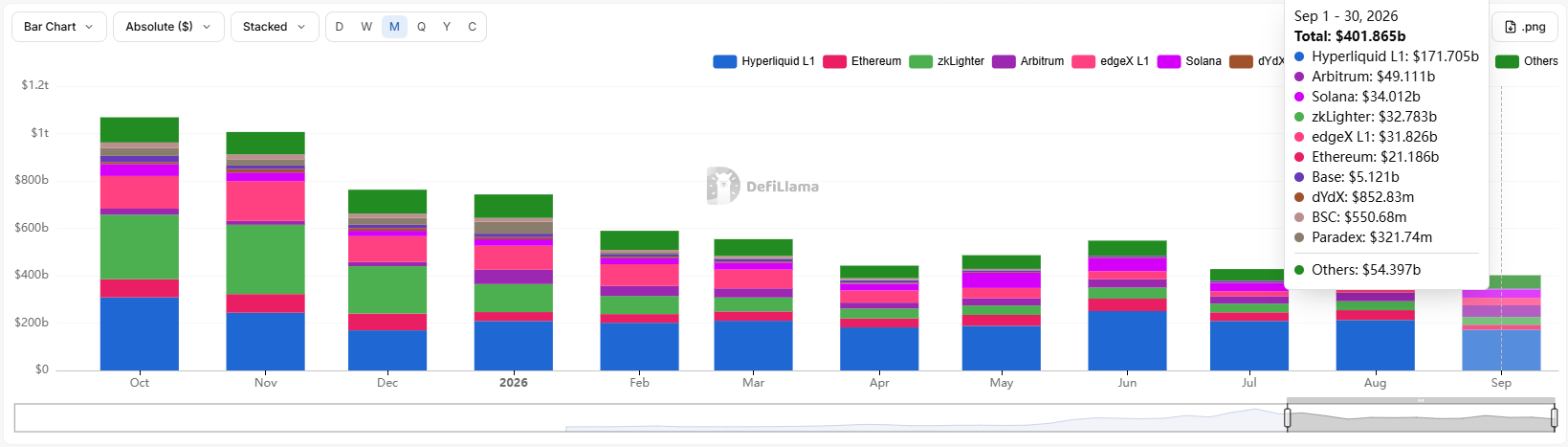Click 'Sep 1 - 30, 2026' tooltip date
The image size is (1568, 447).
tap(1346, 16)
